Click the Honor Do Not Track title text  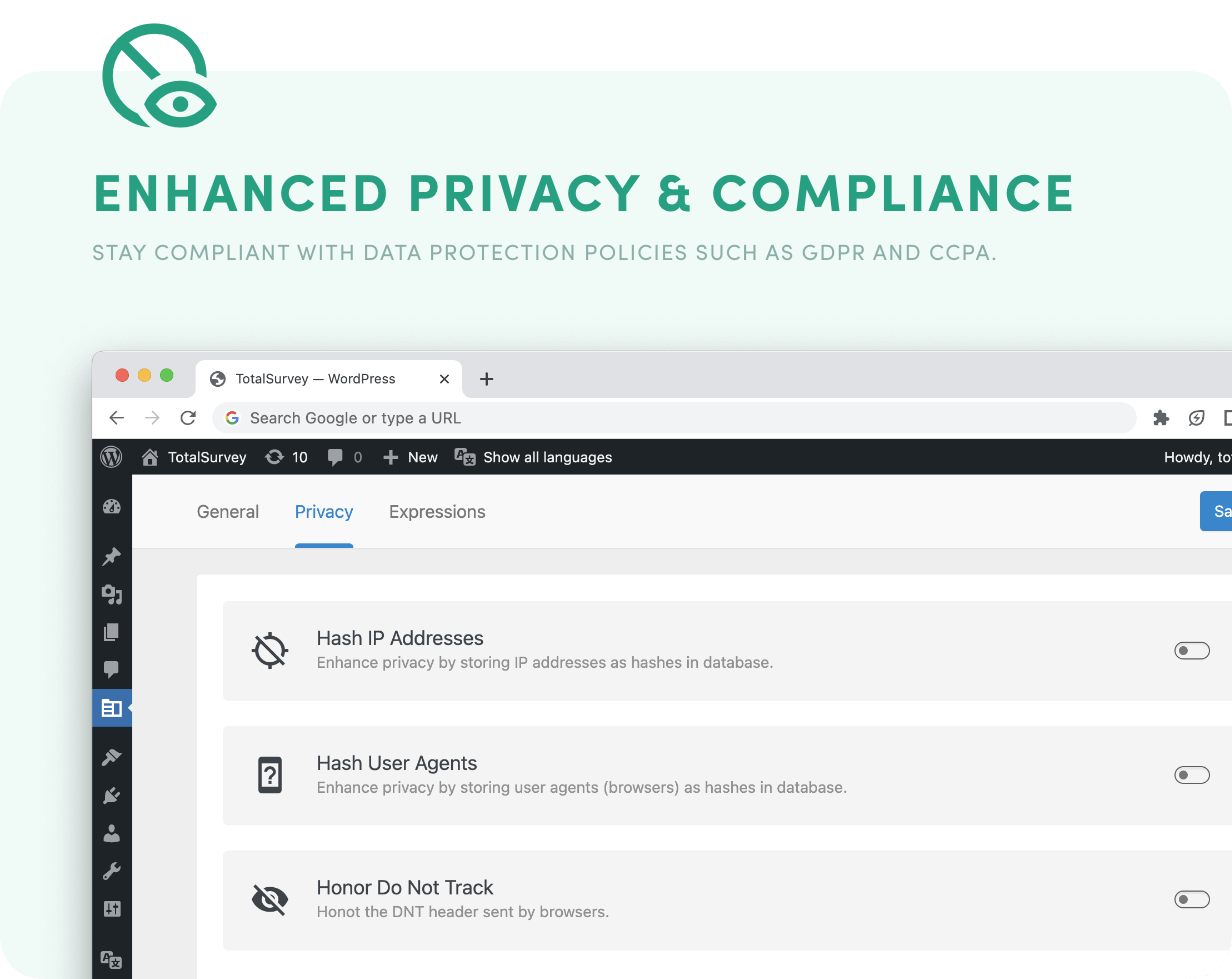(x=405, y=887)
